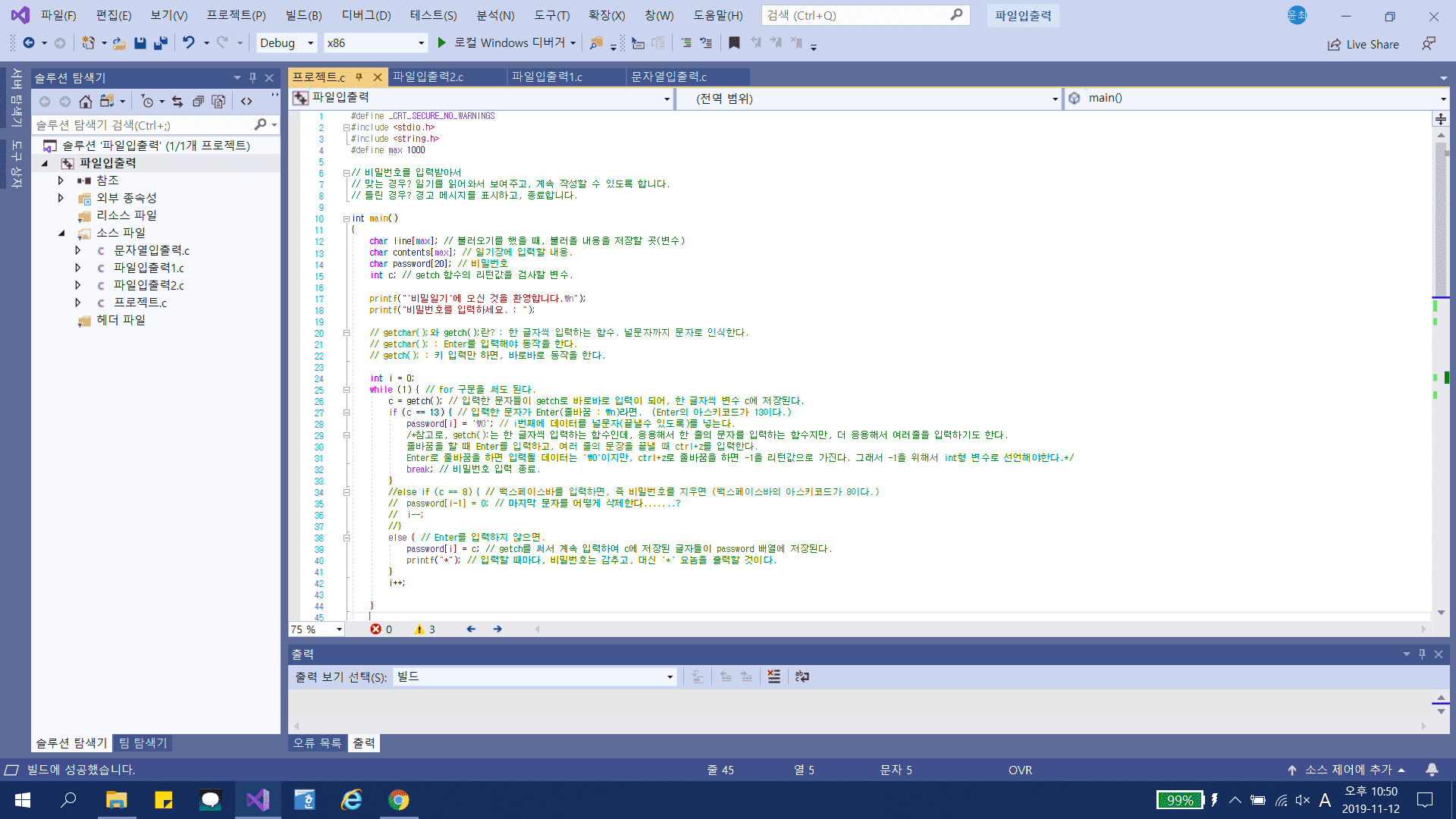Toggle auto-hide pin on Solution Explorer

click(x=253, y=77)
